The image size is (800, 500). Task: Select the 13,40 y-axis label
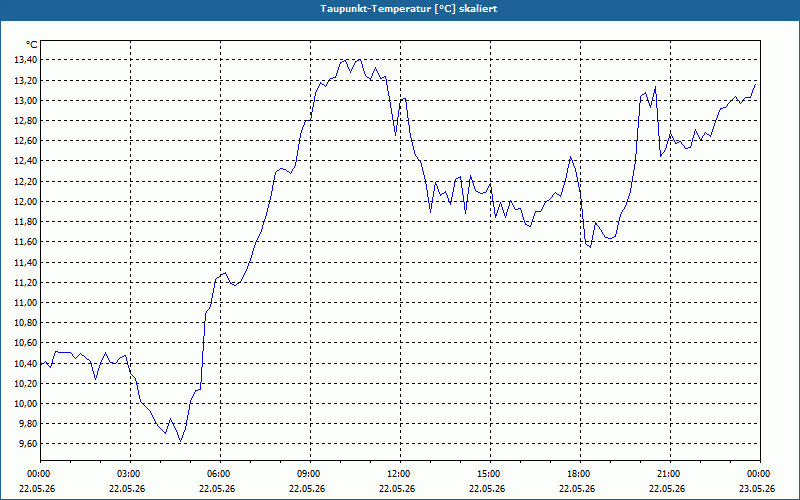point(27,60)
